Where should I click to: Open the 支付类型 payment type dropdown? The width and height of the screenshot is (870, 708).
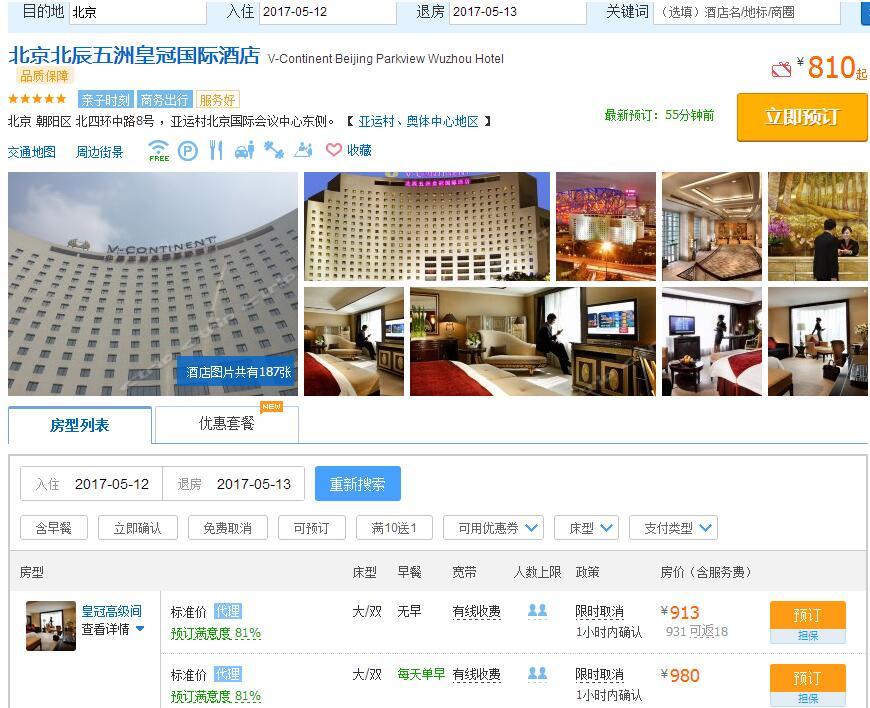coord(674,528)
